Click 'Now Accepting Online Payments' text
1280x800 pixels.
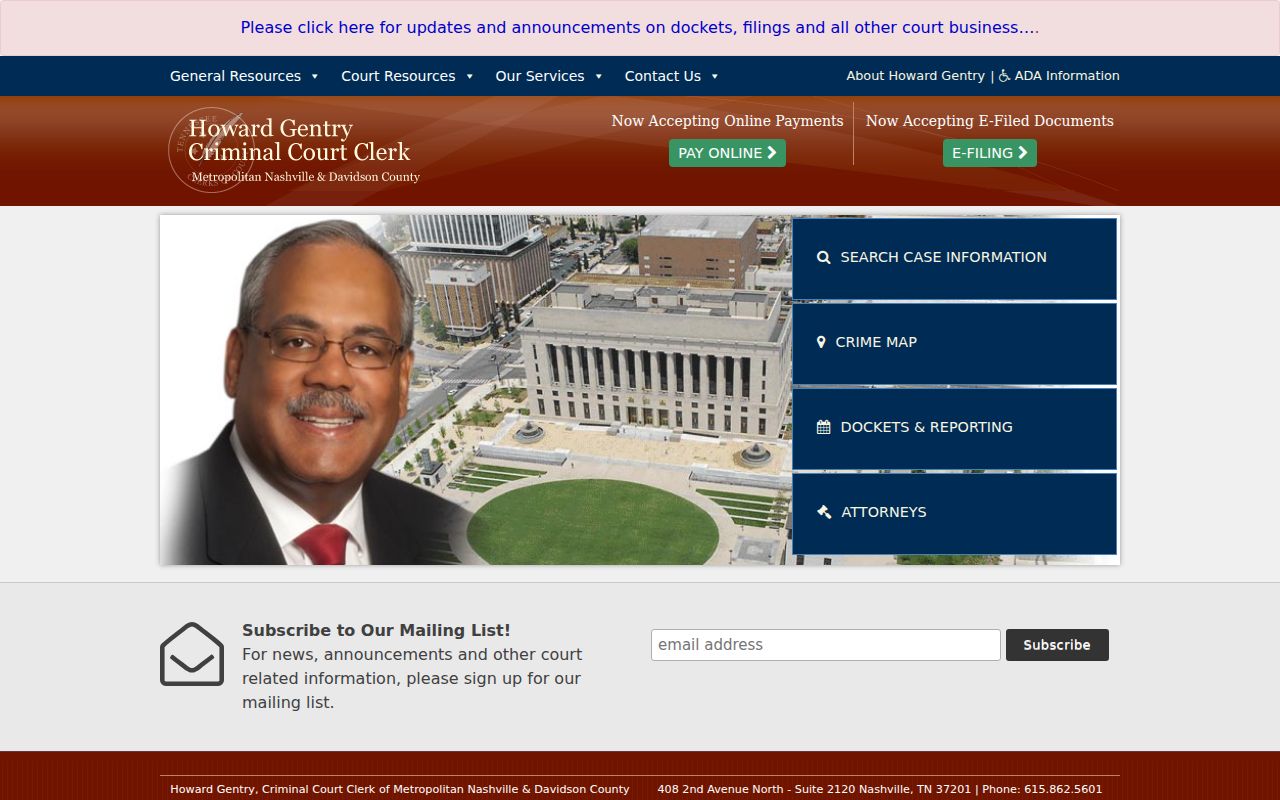pyautogui.click(x=727, y=121)
